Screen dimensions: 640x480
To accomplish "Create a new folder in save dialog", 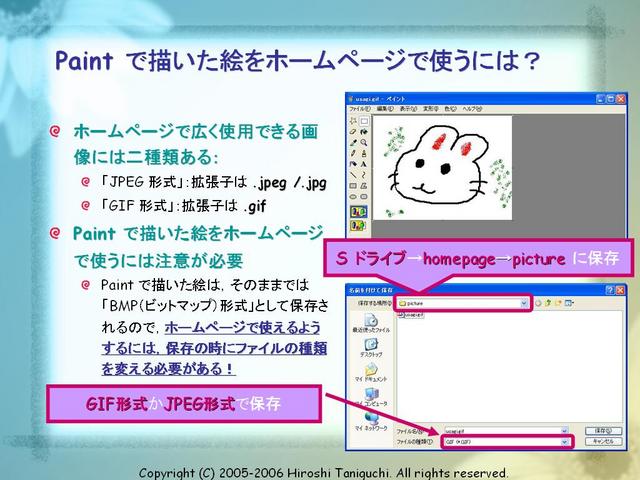I will coord(558,303).
